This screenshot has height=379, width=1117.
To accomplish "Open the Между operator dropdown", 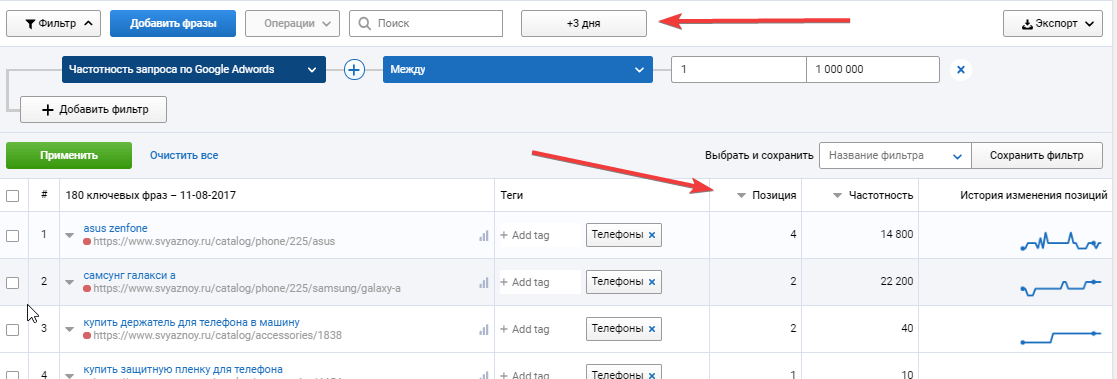I will pyautogui.click(x=518, y=70).
